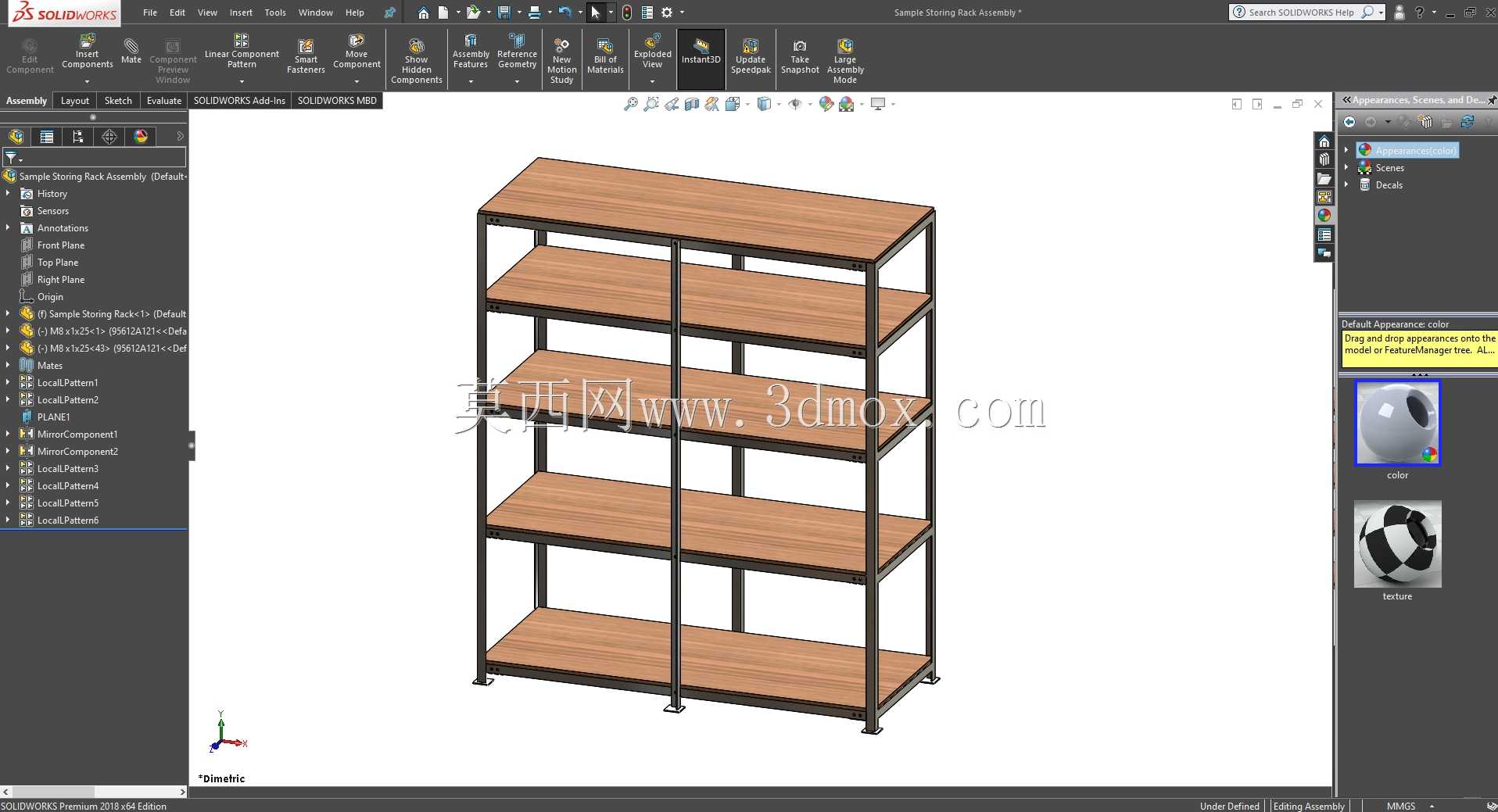Image resolution: width=1498 pixels, height=812 pixels.
Task: Select the texture appearance sphere
Action: (1397, 545)
